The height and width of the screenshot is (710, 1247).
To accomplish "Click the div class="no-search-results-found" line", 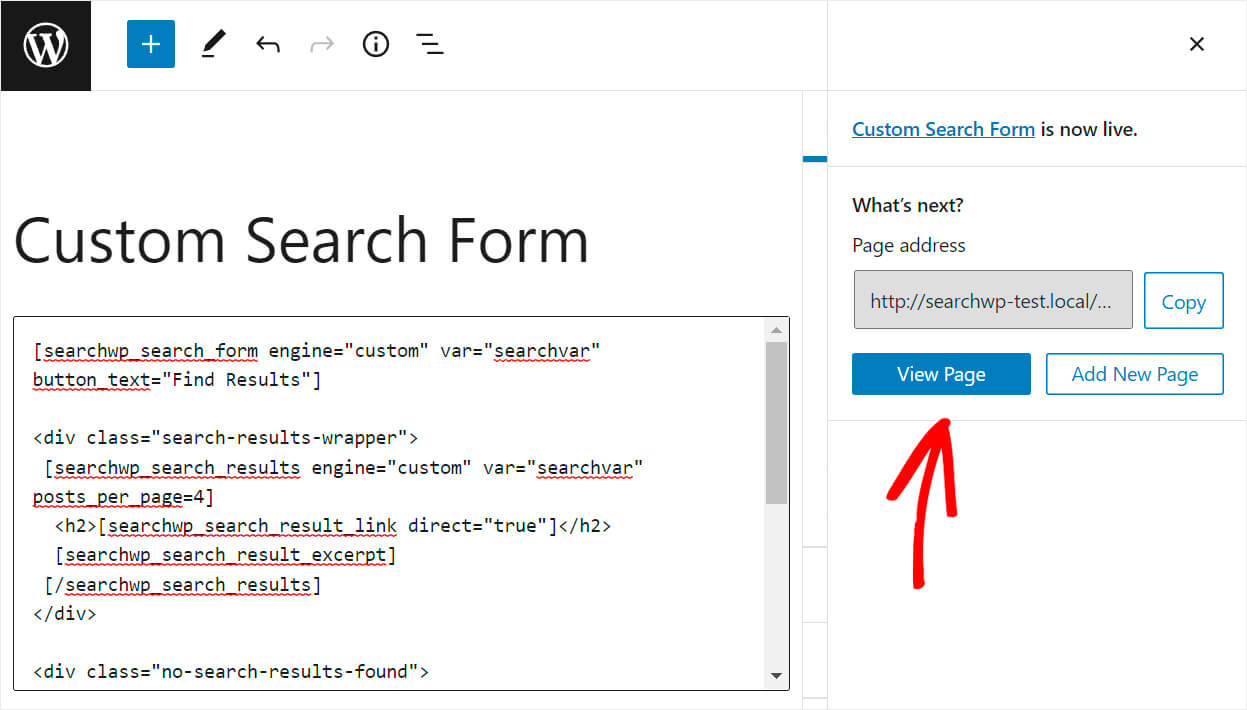I will [x=231, y=672].
